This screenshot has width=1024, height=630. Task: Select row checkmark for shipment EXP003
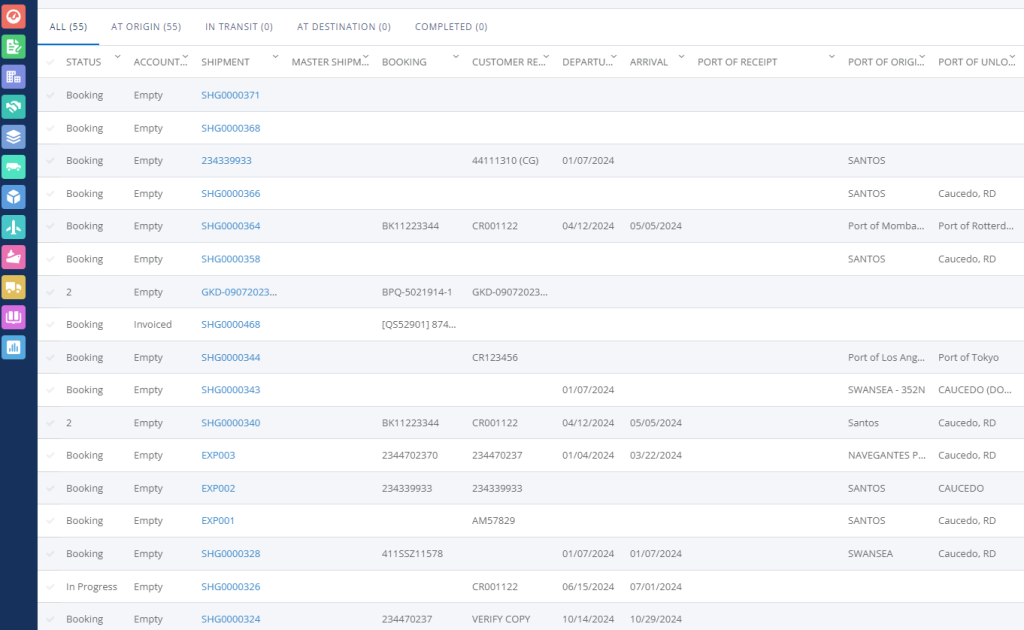(x=50, y=455)
